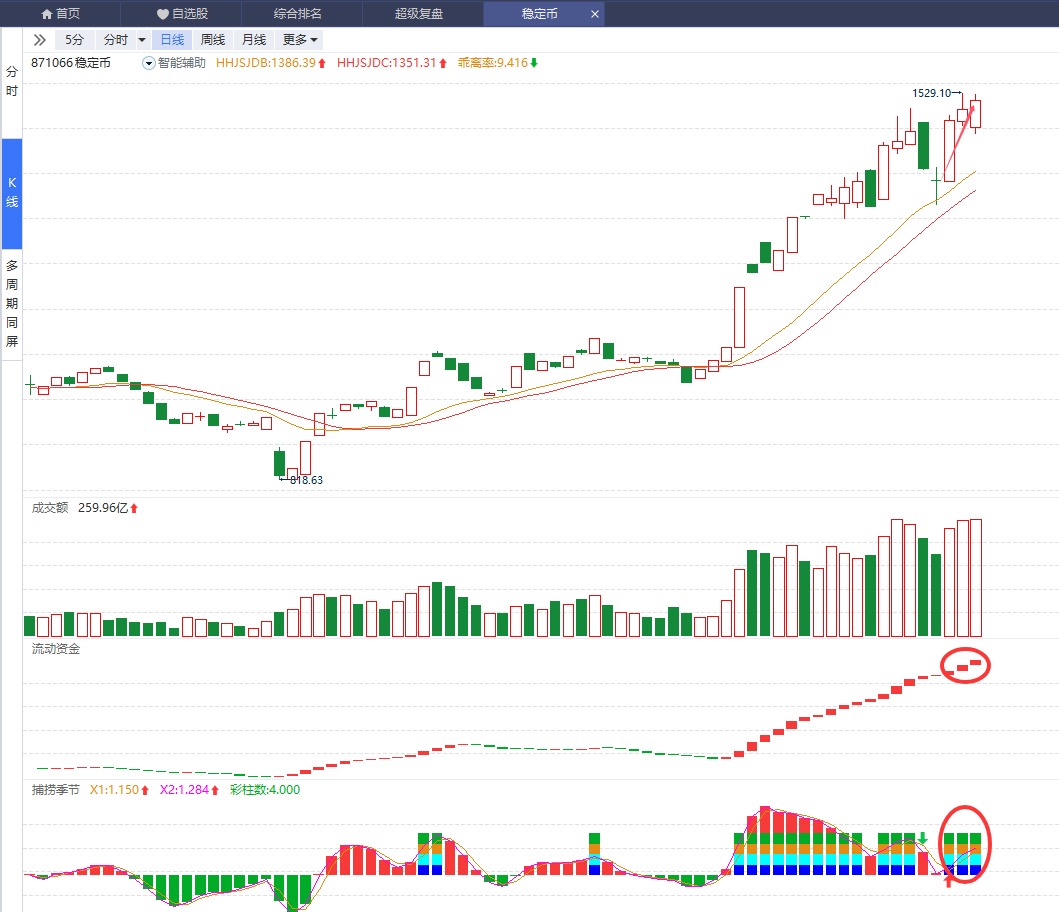Click the 818.63 low price label

pos(306,480)
